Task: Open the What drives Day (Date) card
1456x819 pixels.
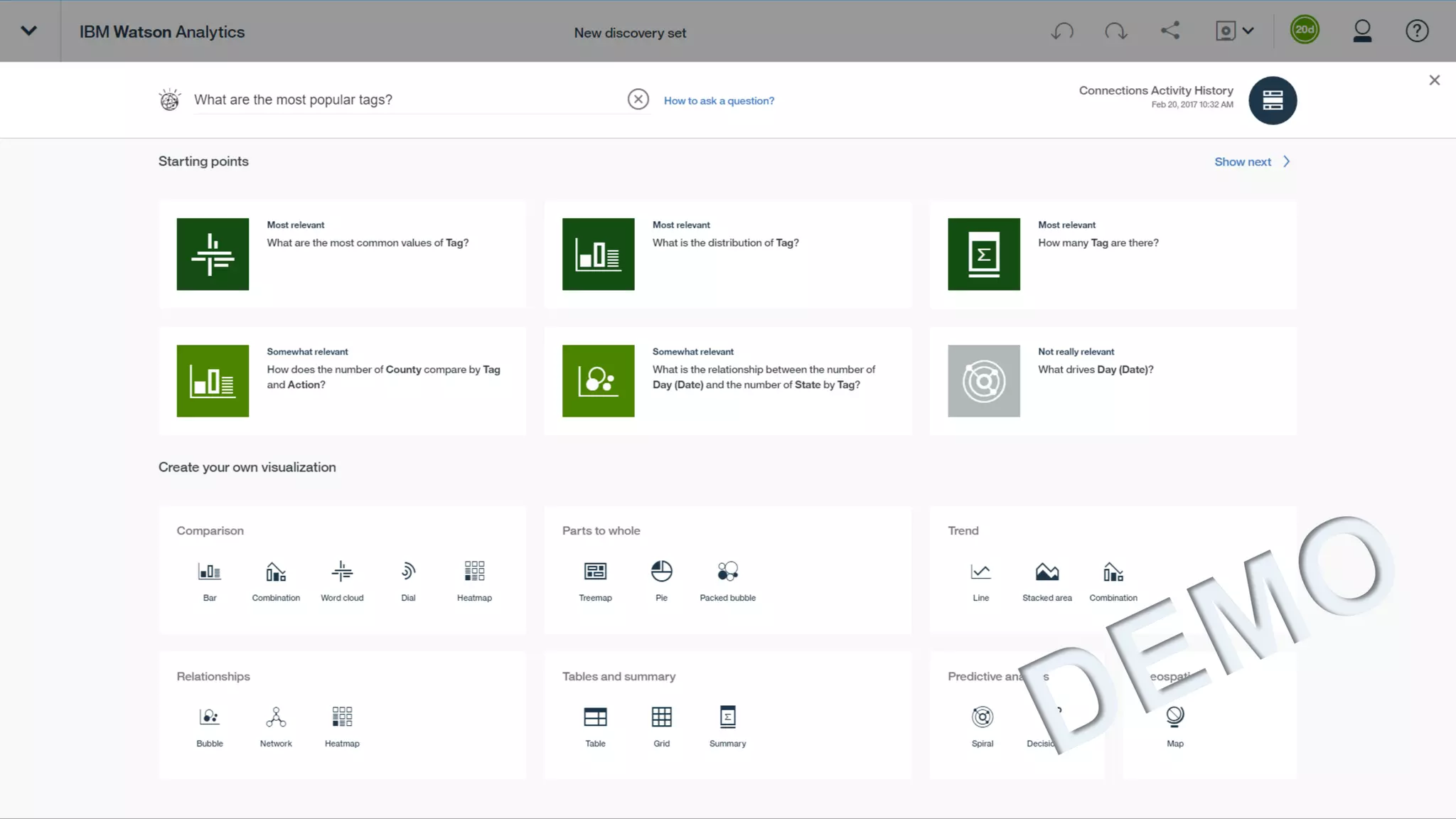Action: [x=1113, y=381]
